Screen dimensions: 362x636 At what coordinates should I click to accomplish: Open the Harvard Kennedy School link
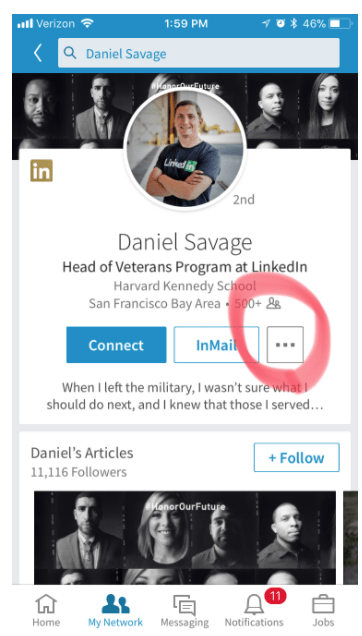click(185, 286)
